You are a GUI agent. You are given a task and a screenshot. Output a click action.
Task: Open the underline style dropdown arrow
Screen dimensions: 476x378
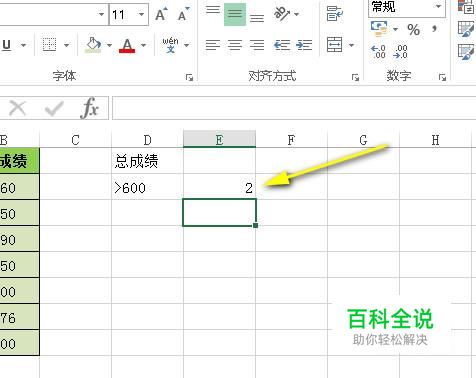pyautogui.click(x=23, y=45)
